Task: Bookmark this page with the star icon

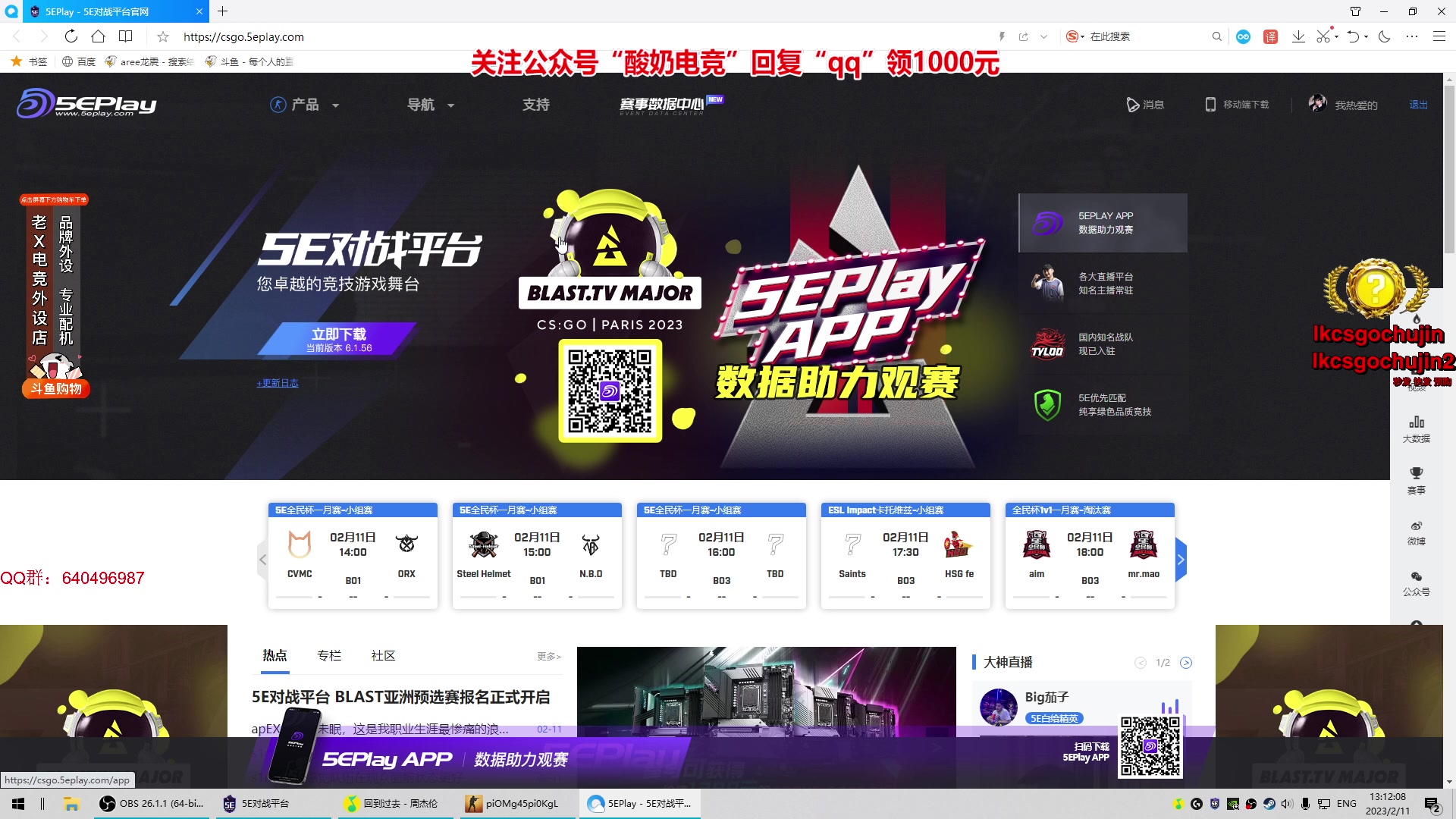Action: coord(163,36)
